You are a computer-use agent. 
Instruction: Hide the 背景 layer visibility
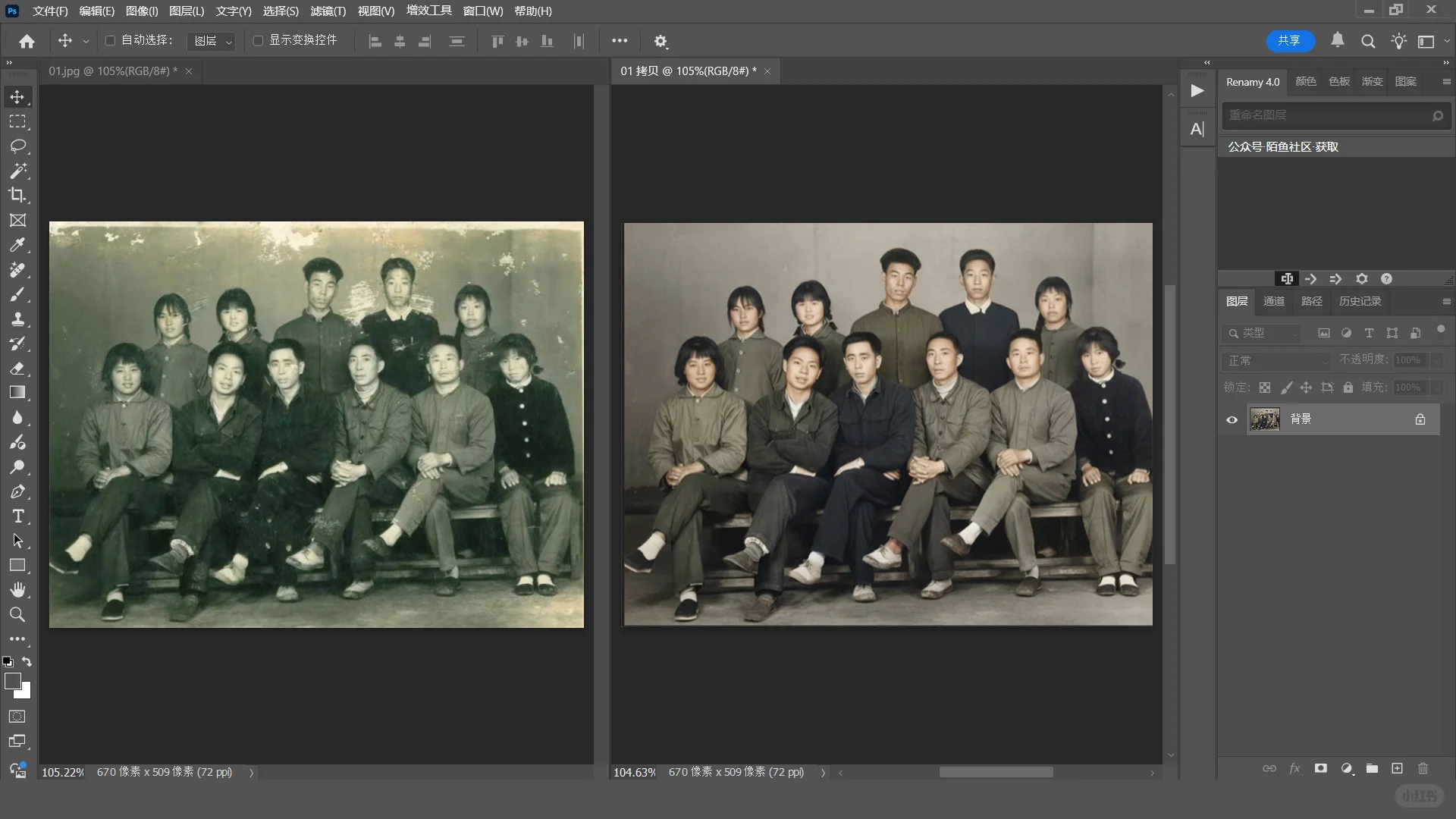(1232, 419)
